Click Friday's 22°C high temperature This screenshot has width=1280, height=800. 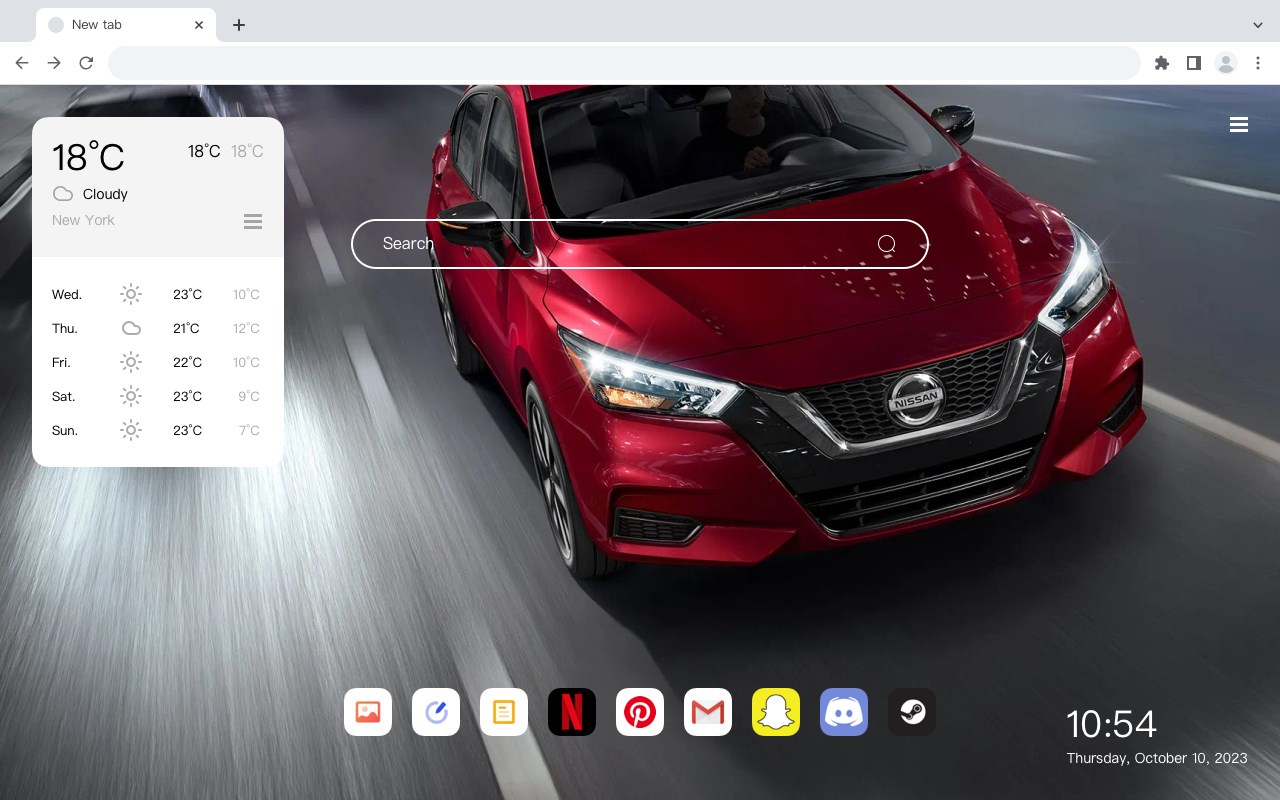(x=187, y=362)
